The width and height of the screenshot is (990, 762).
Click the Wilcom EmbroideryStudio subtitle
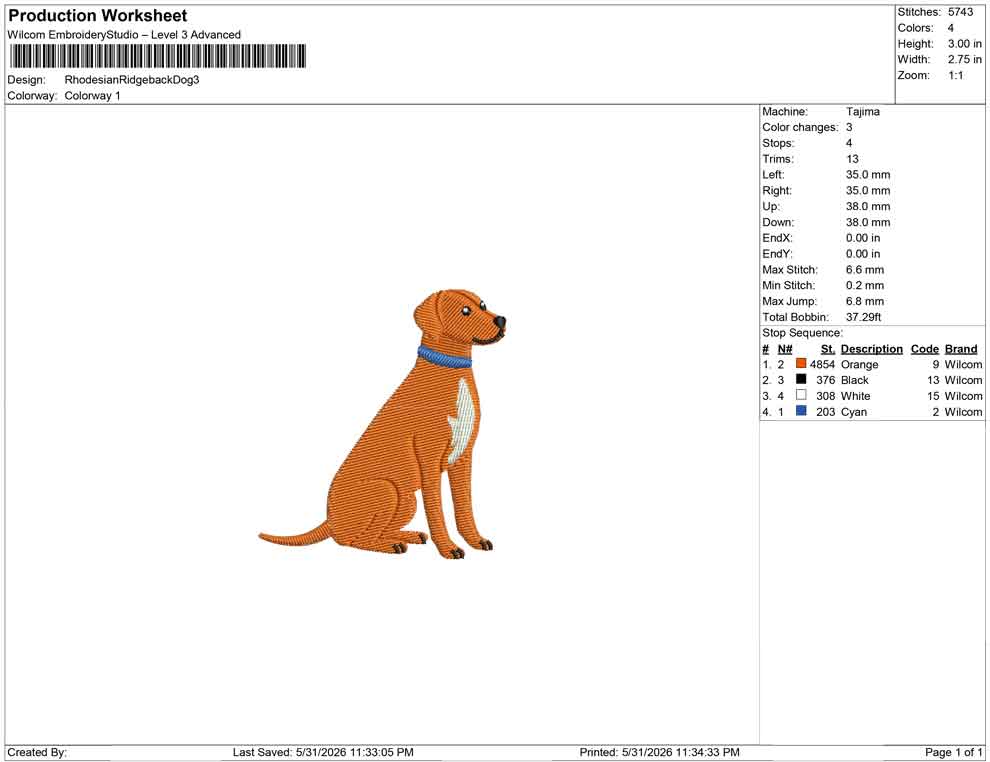point(124,35)
